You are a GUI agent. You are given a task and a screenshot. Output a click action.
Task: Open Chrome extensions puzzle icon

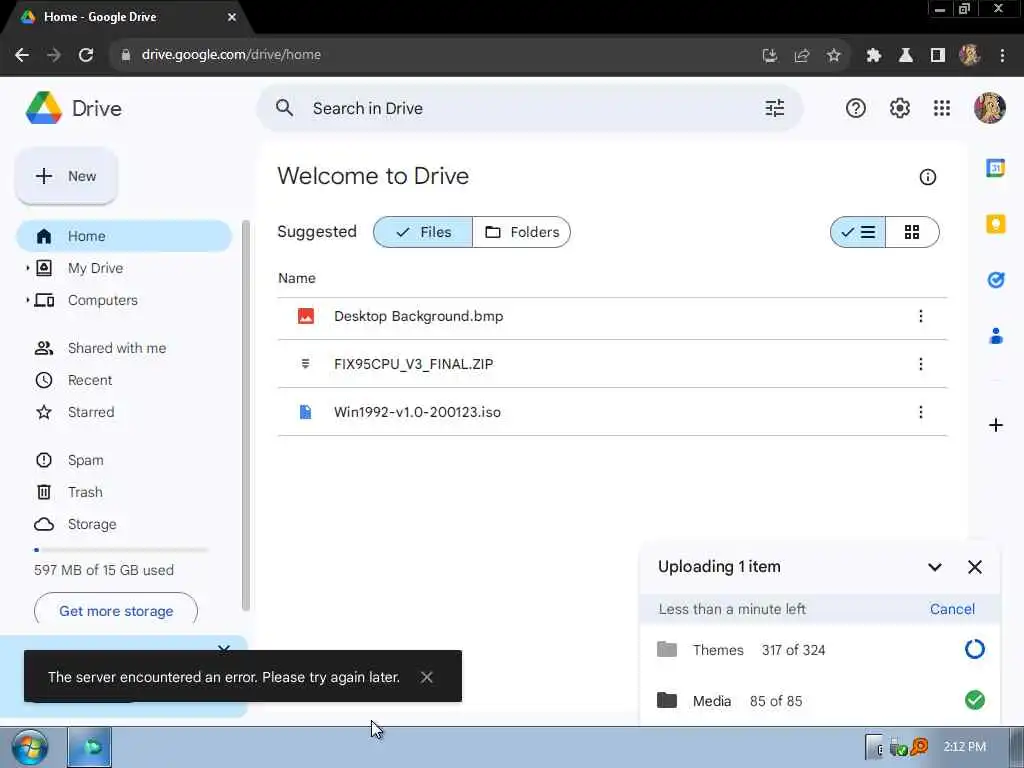pyautogui.click(x=873, y=56)
